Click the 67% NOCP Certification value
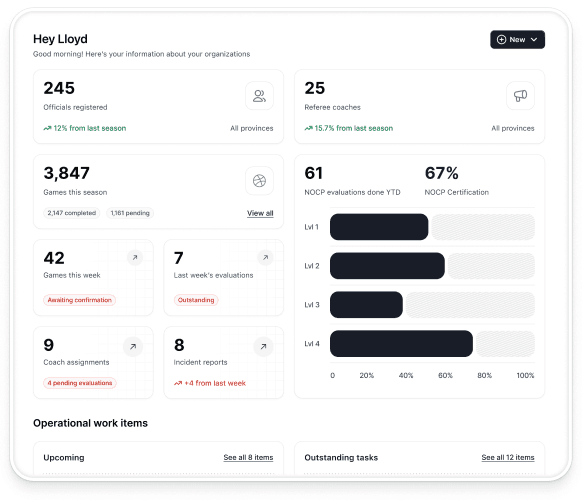Screen dimensions: 582x500 tap(442, 173)
